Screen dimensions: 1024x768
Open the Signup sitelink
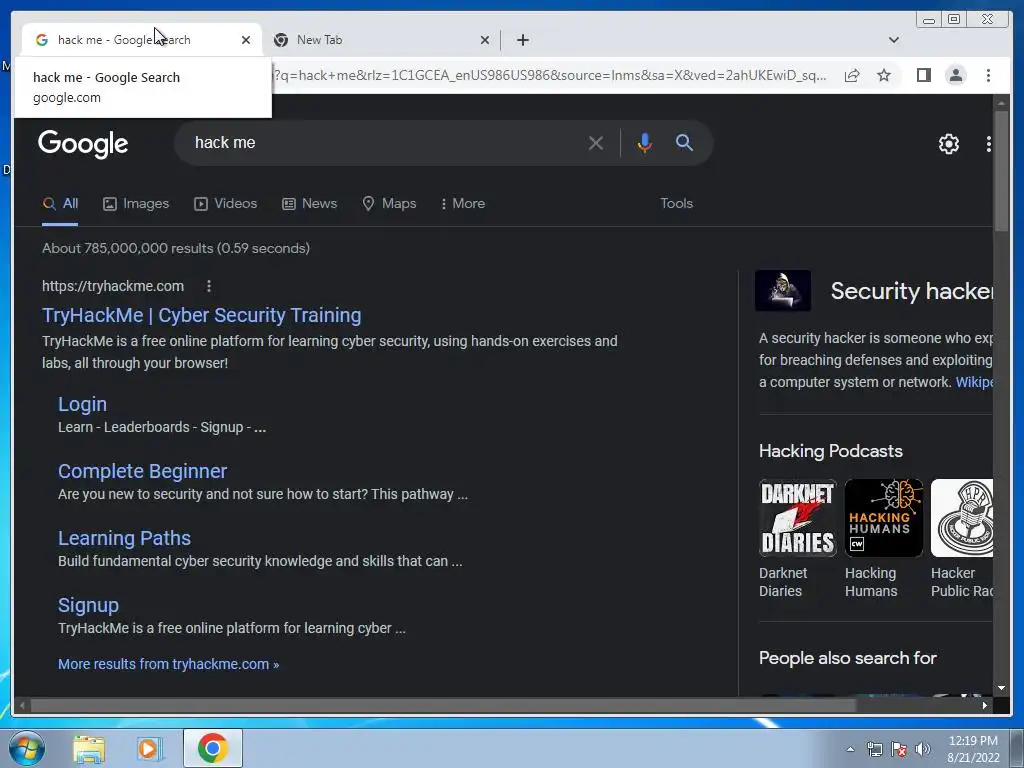pyautogui.click(x=88, y=605)
